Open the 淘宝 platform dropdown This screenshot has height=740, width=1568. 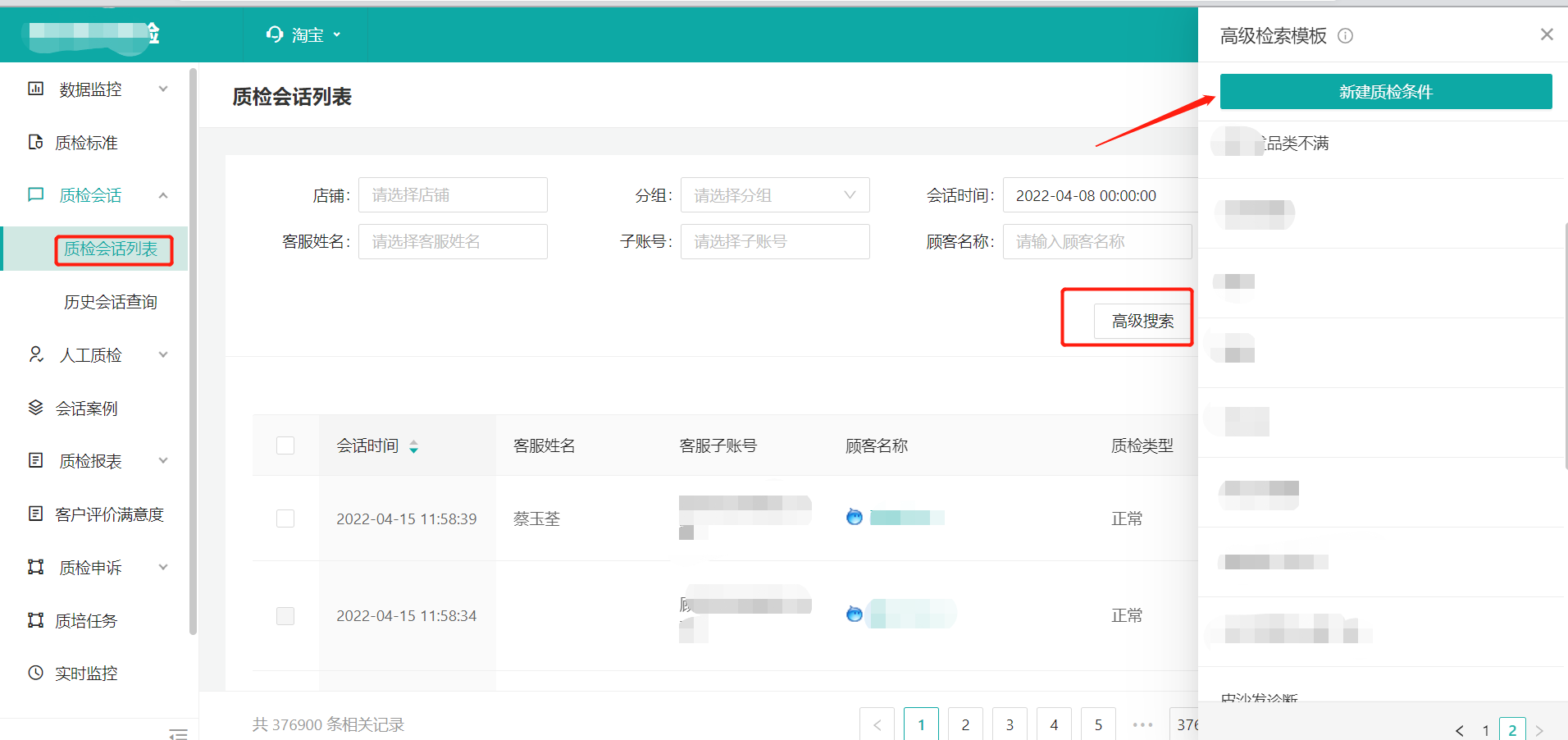coord(304,34)
